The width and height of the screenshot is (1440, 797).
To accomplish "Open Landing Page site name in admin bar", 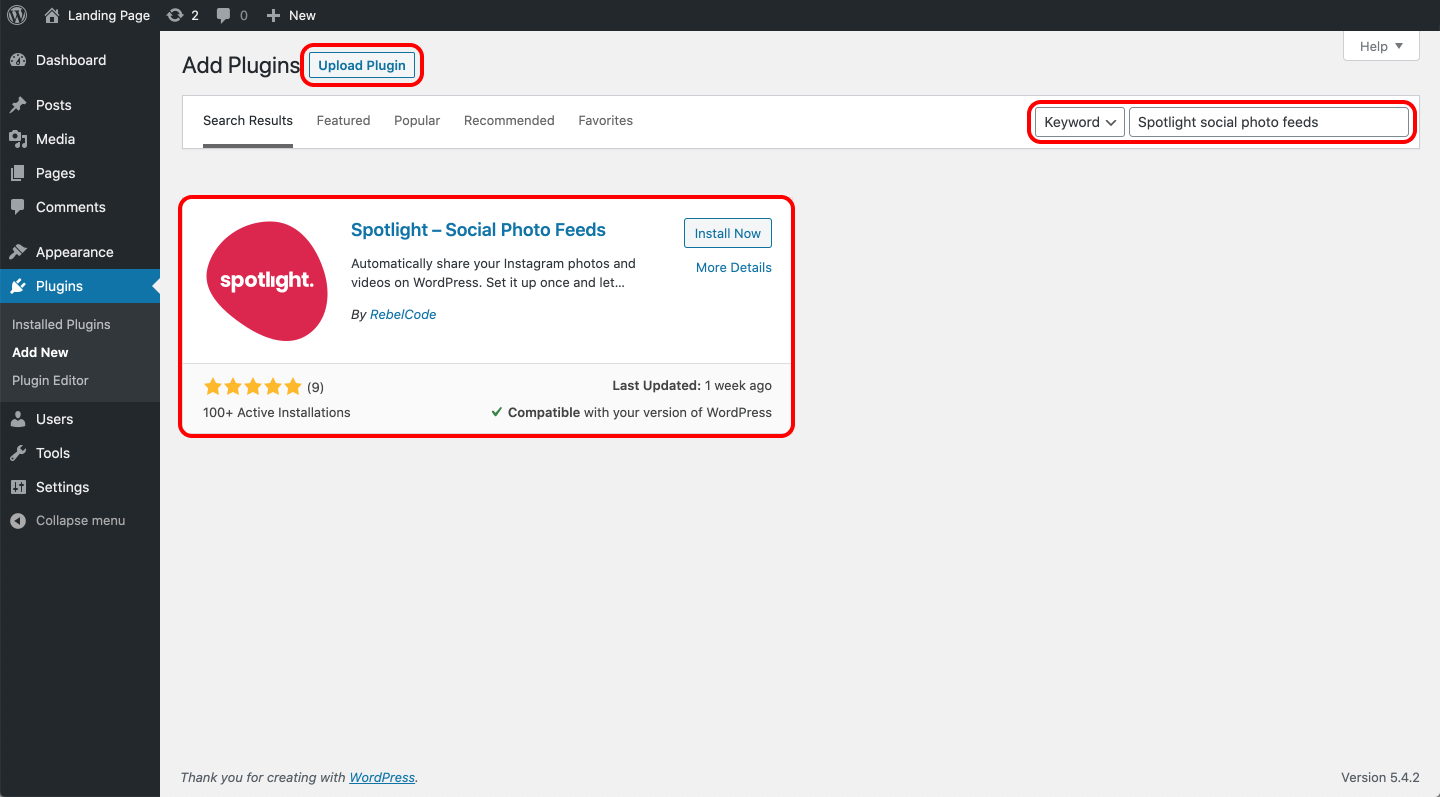I will click(x=109, y=15).
